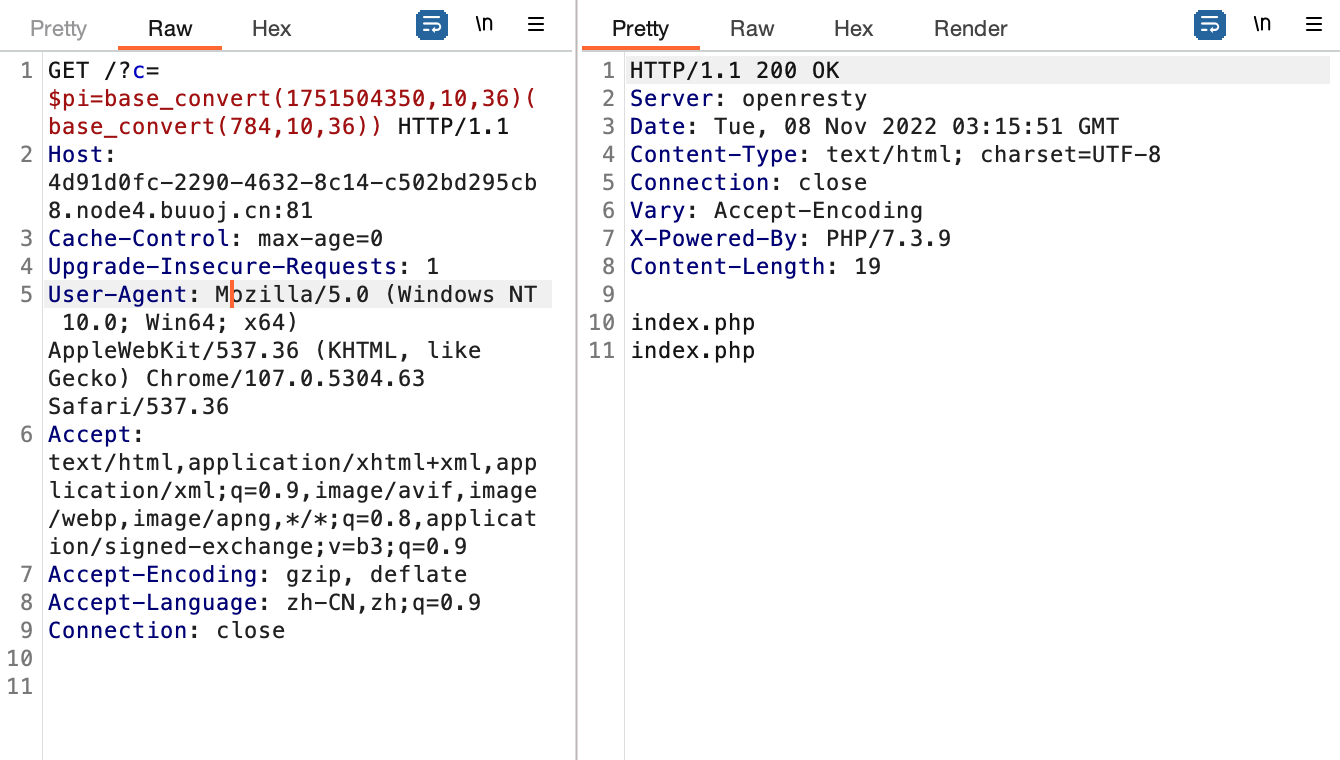Click hostname text ending node4.buuoj.cn:81
1340x760 pixels.
[180, 211]
